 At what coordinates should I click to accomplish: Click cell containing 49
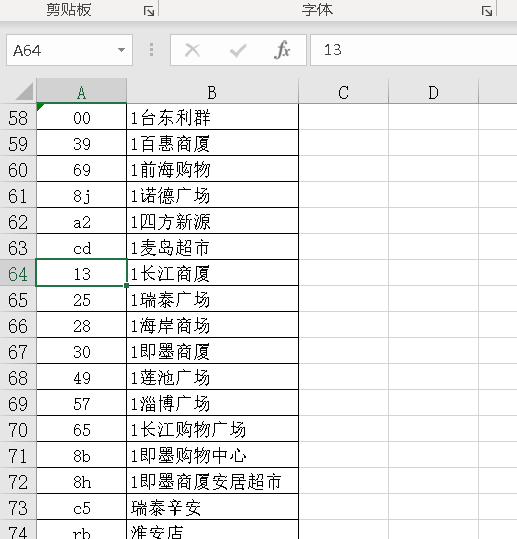click(x=81, y=378)
